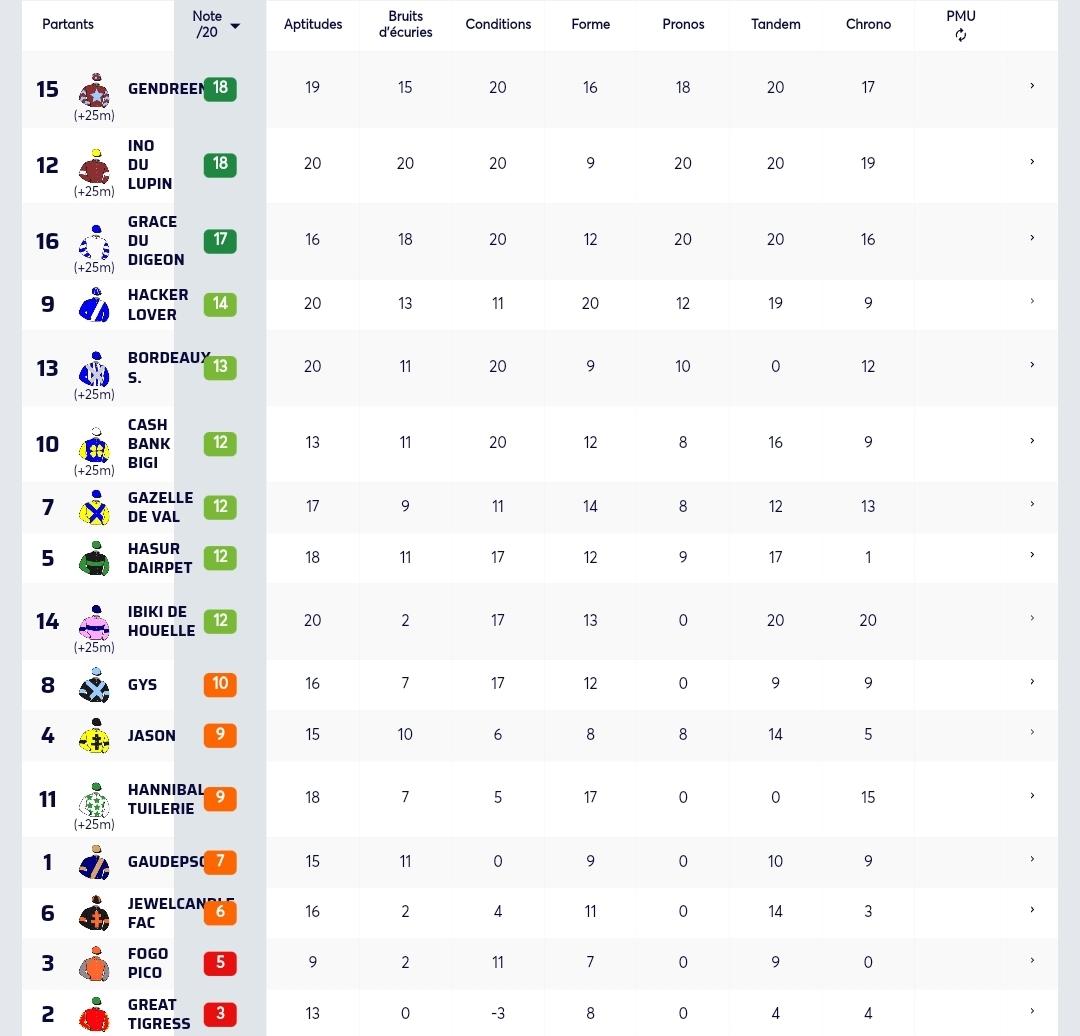Expand GAUDEPSO row details chevron
Screen dimensions: 1080x1036
tap(1032, 859)
